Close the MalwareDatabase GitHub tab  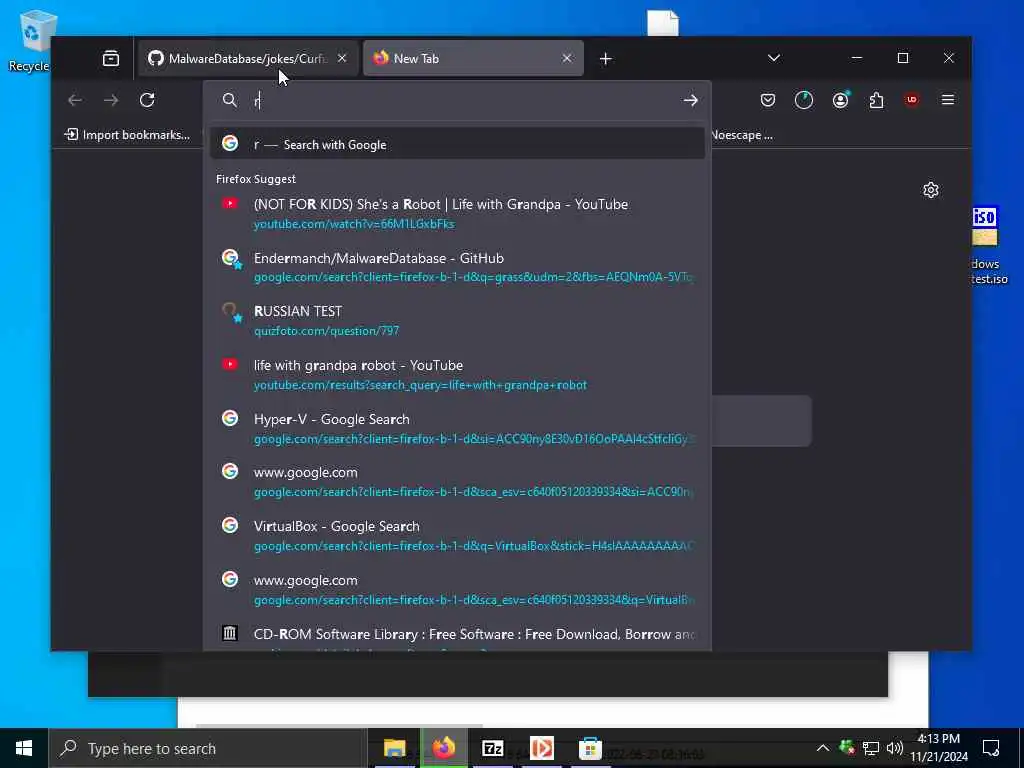tap(342, 59)
